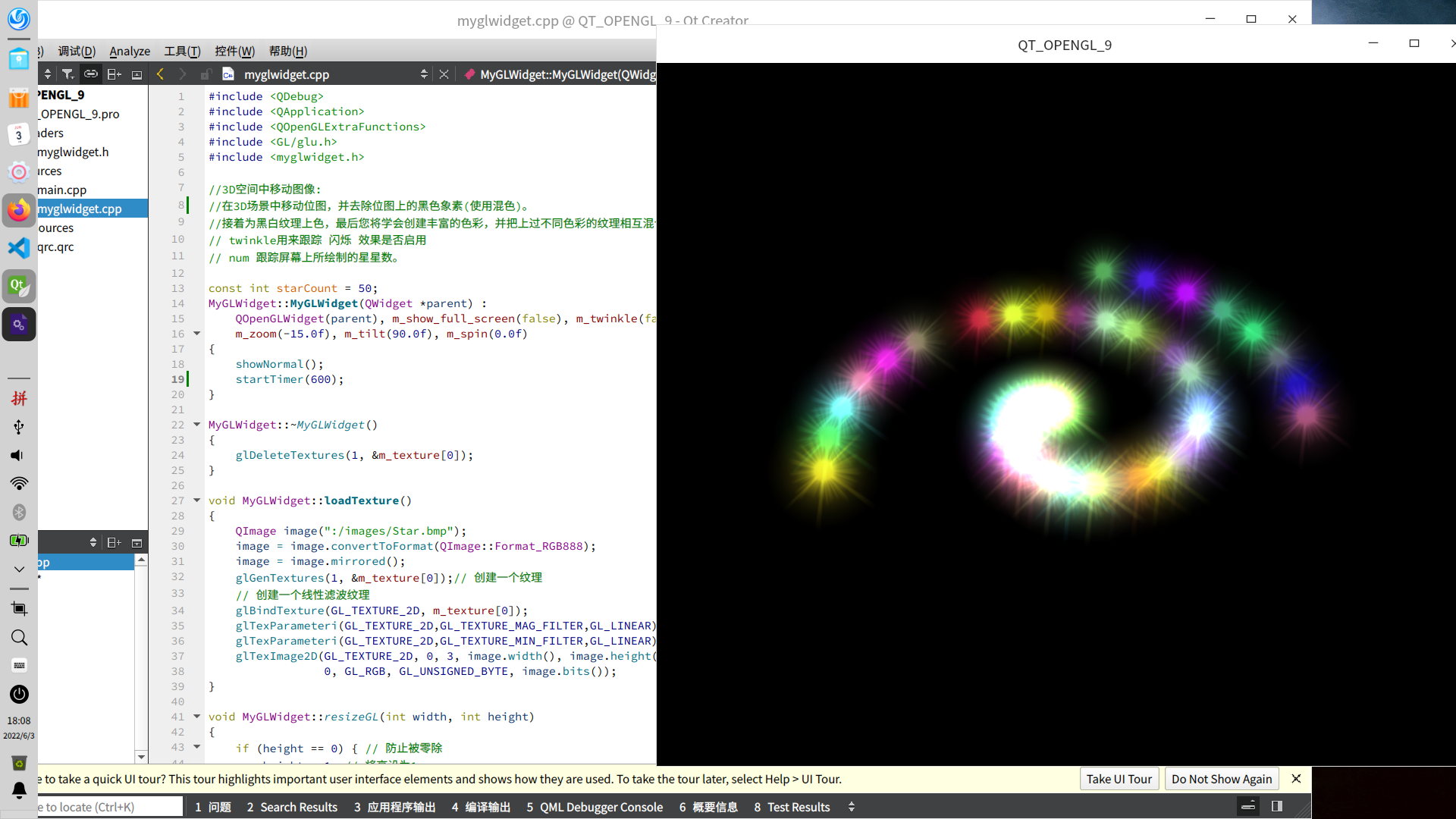The height and width of the screenshot is (819, 1456).
Task: Toggle the right sidebar visibility icon
Action: pyautogui.click(x=1277, y=806)
